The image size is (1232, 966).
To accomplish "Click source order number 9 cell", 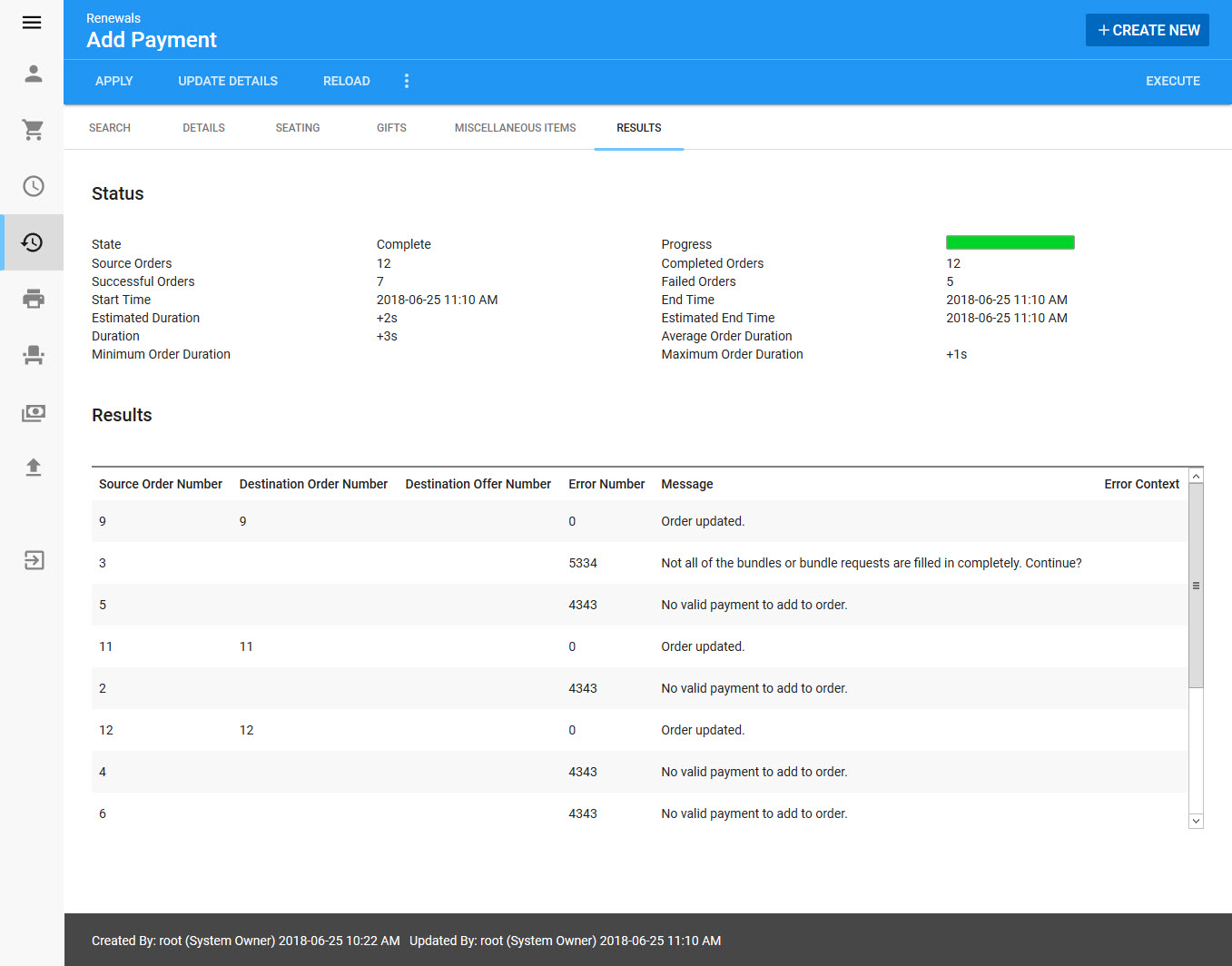I will coord(103,521).
